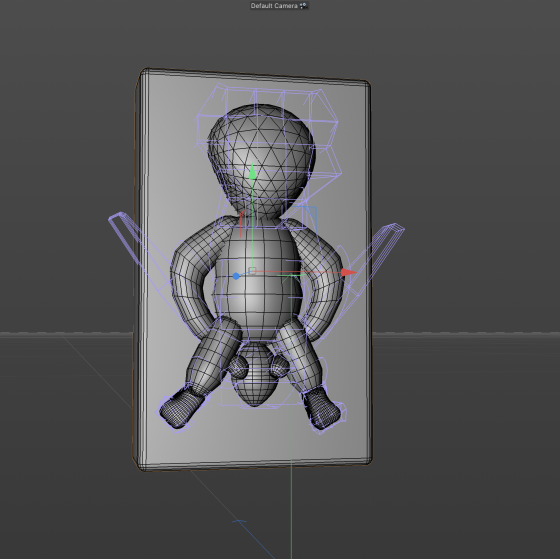
Task: Grab the red X-axis arrow handle
Action: (348, 273)
